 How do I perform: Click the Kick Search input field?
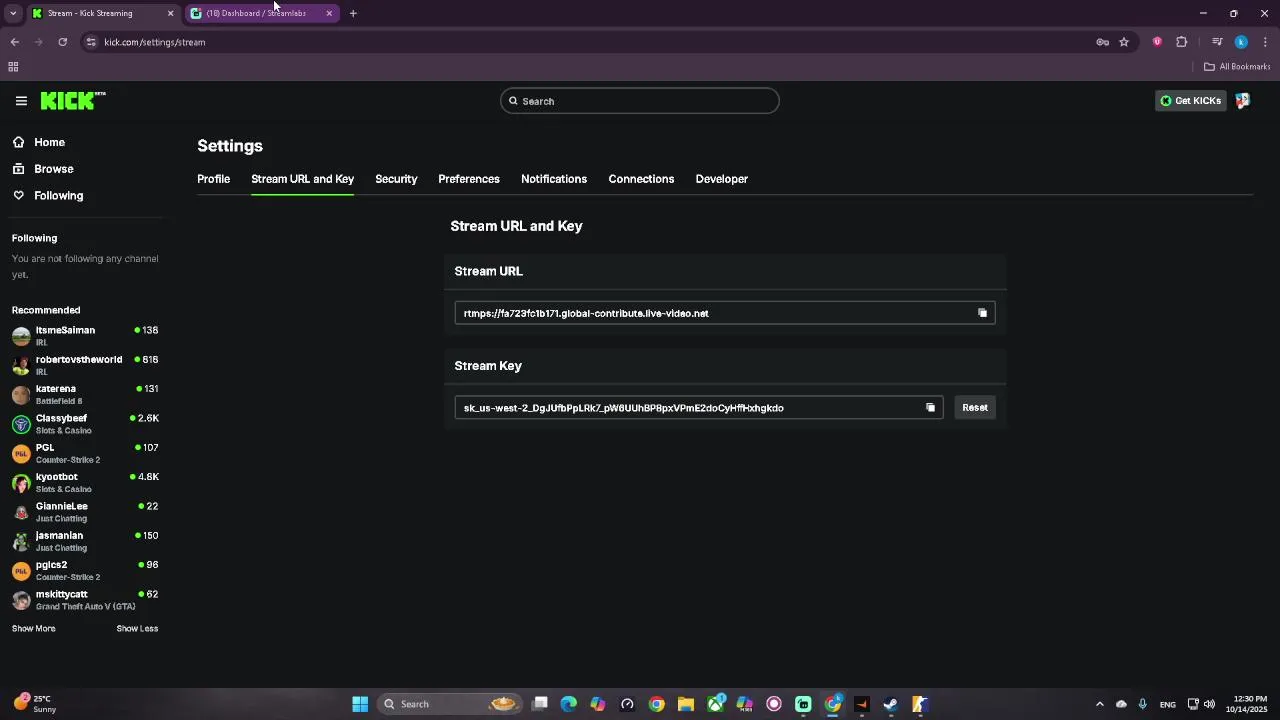[640, 101]
